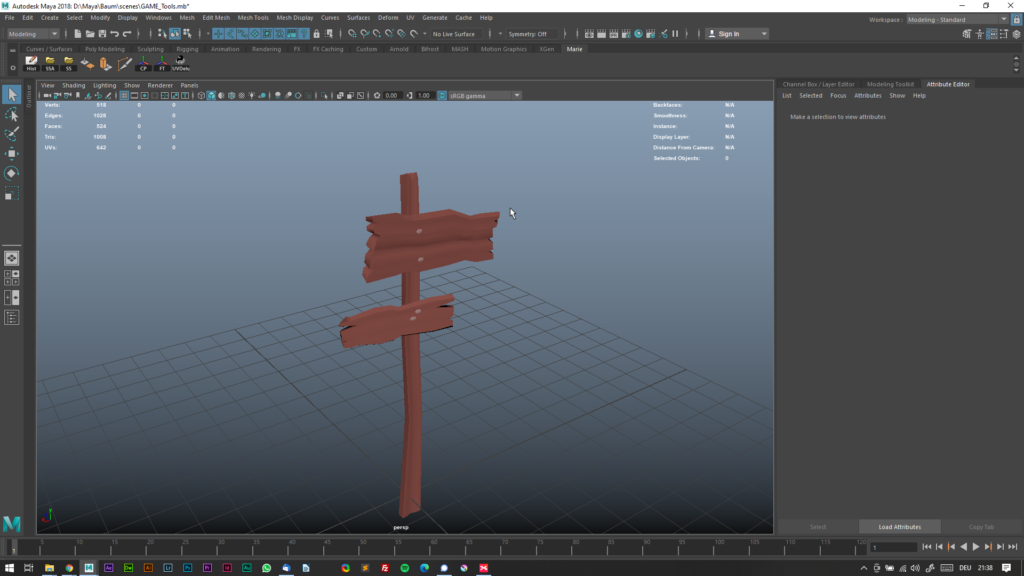1024x576 pixels.
Task: Open the sRGB gamma dropdown
Action: click(x=485, y=95)
